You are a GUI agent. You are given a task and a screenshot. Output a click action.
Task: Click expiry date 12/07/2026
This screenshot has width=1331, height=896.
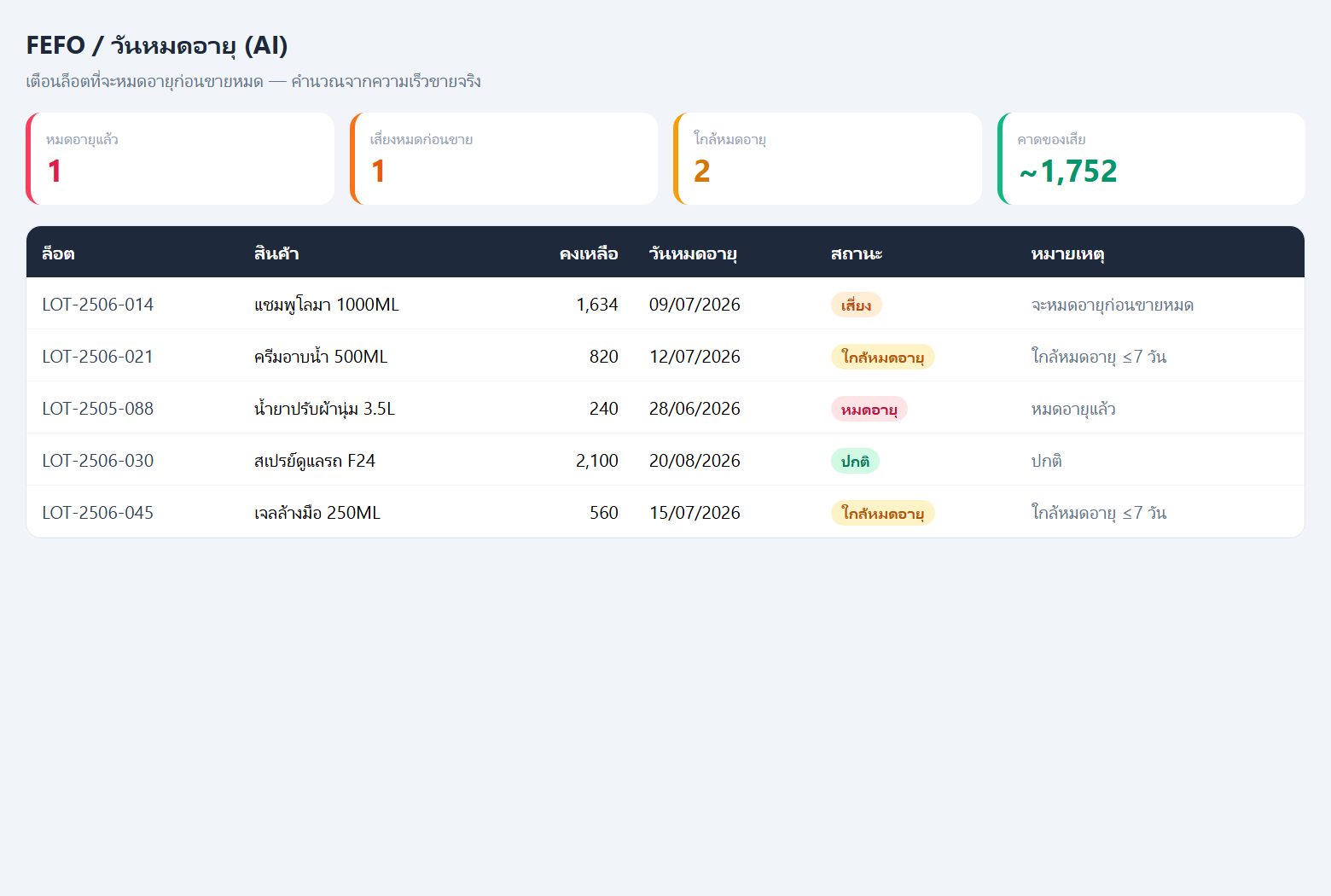[x=695, y=357]
